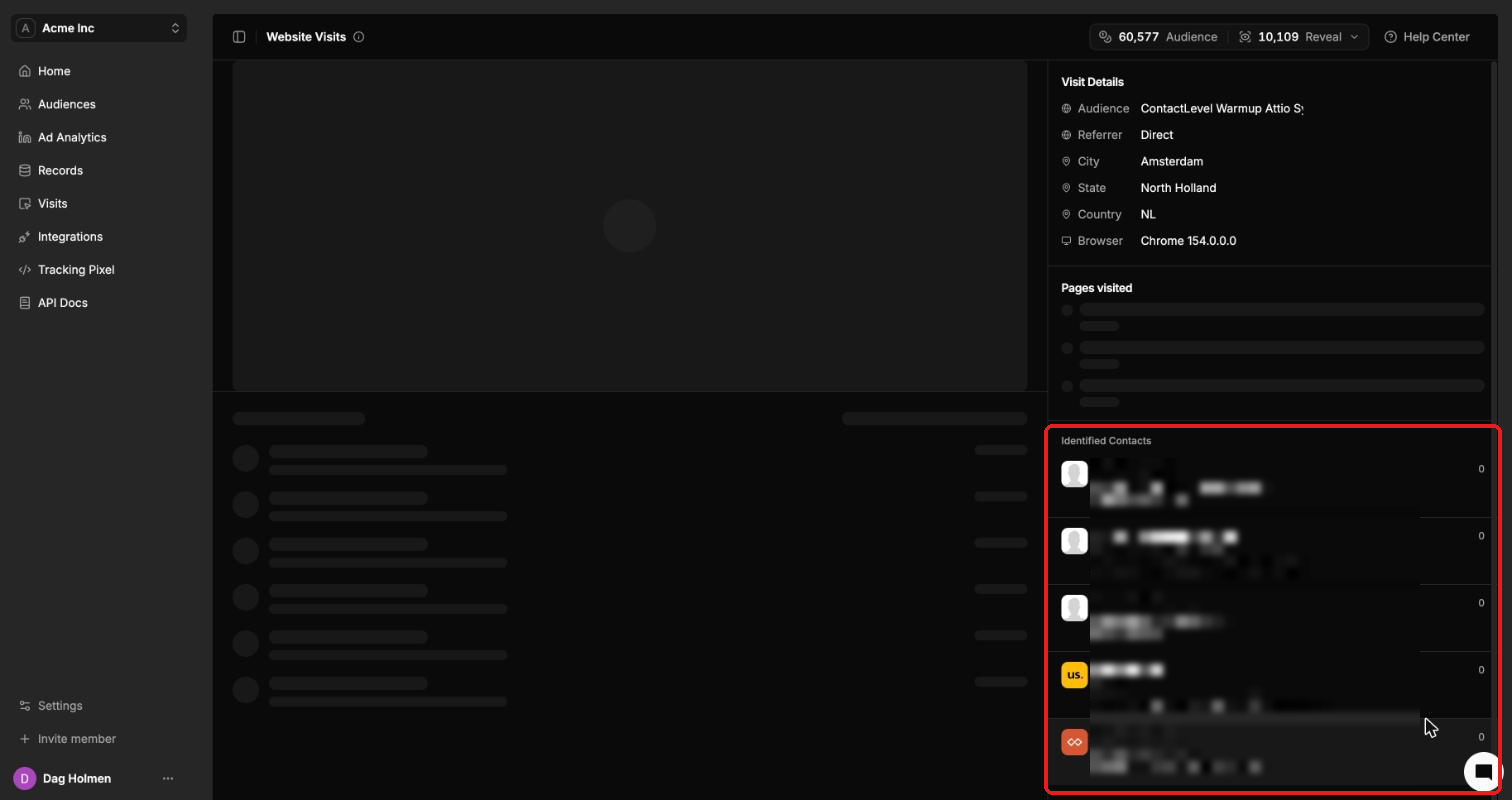Click the Referrer value Direct
The width and height of the screenshot is (1512, 800).
[1157, 135]
